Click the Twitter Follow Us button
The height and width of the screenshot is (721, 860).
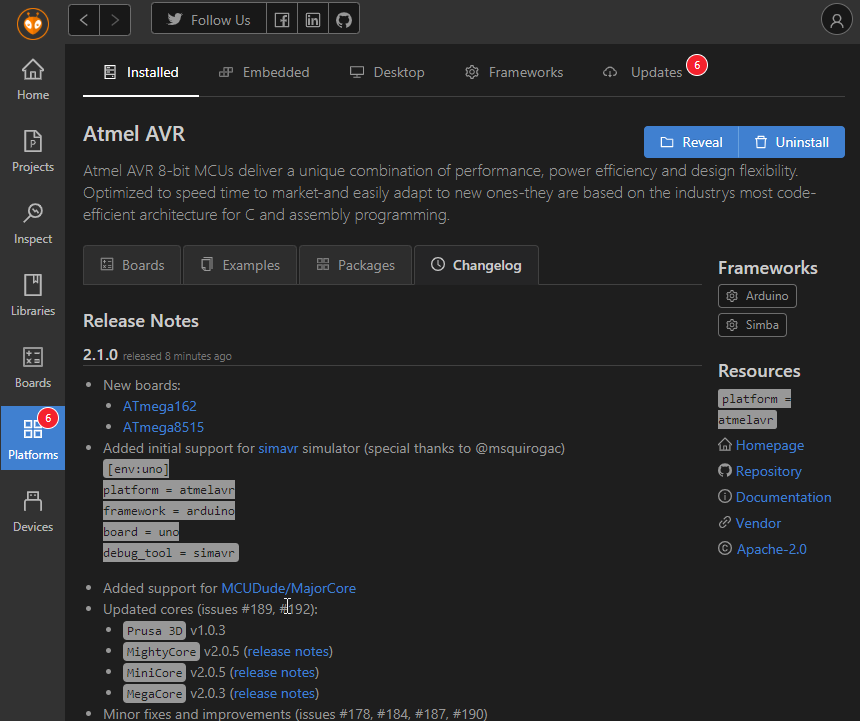[x=208, y=20]
